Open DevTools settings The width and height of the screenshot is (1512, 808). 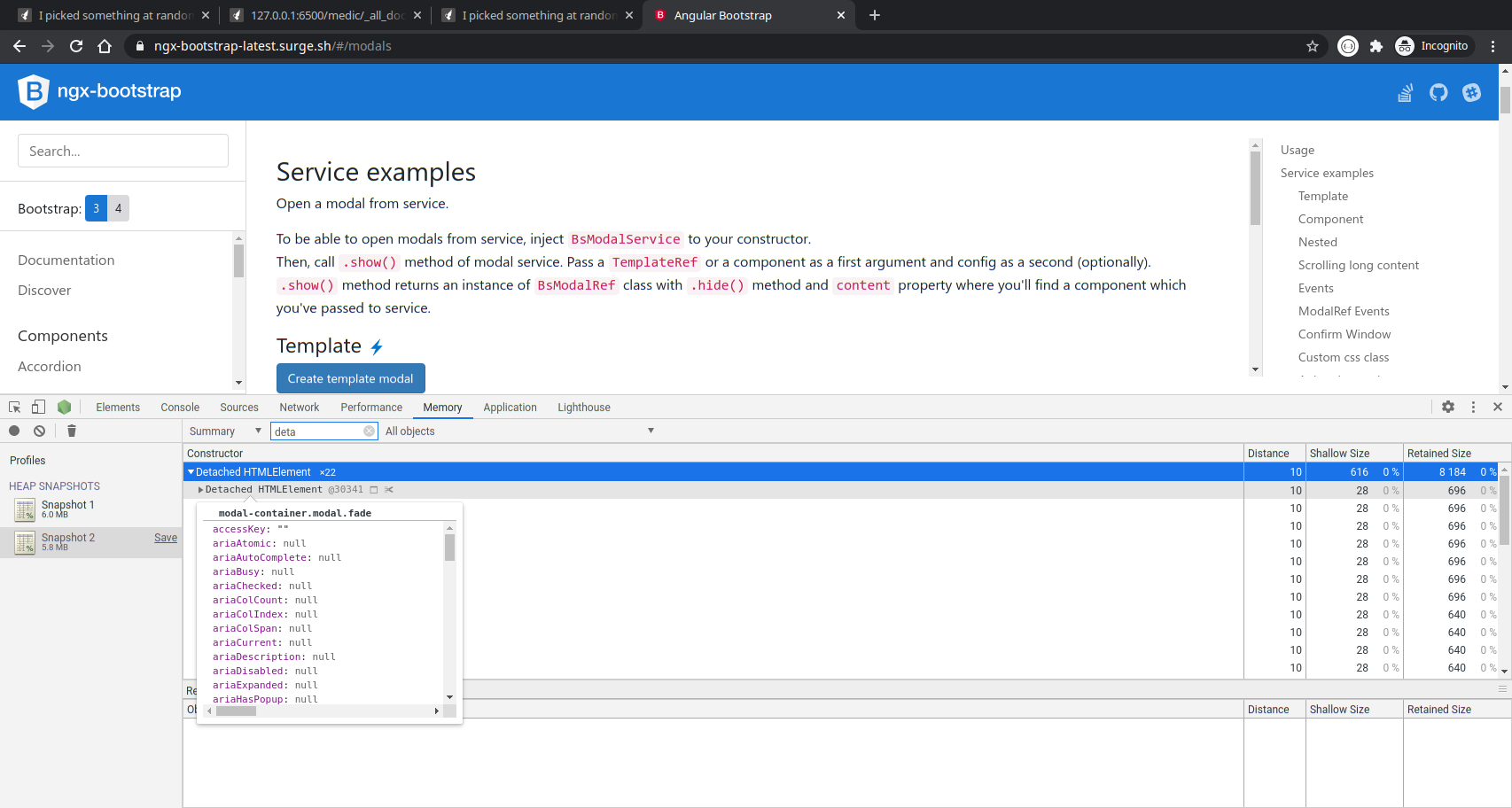click(x=1448, y=407)
